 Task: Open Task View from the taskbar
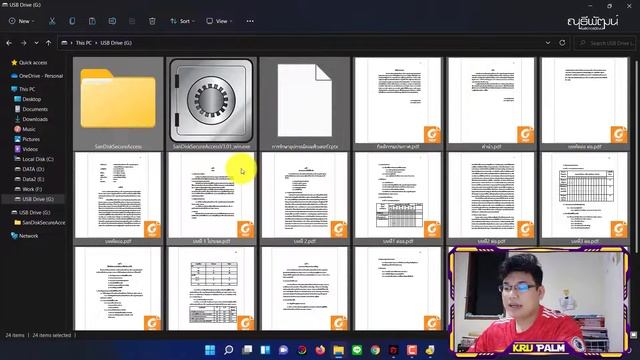pyautogui.click(x=247, y=350)
